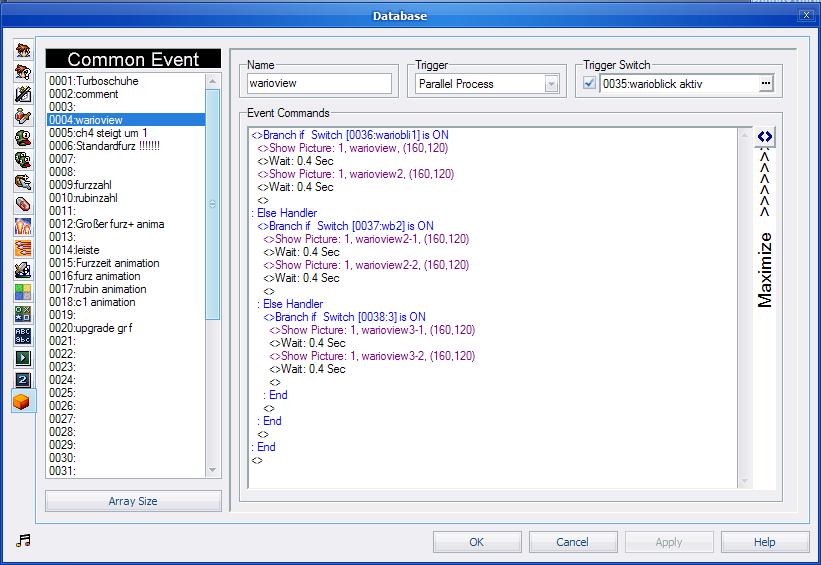Image resolution: width=821 pixels, height=565 pixels.
Task: Click the music note icon in the bottom-left corner
Action: coord(24,540)
